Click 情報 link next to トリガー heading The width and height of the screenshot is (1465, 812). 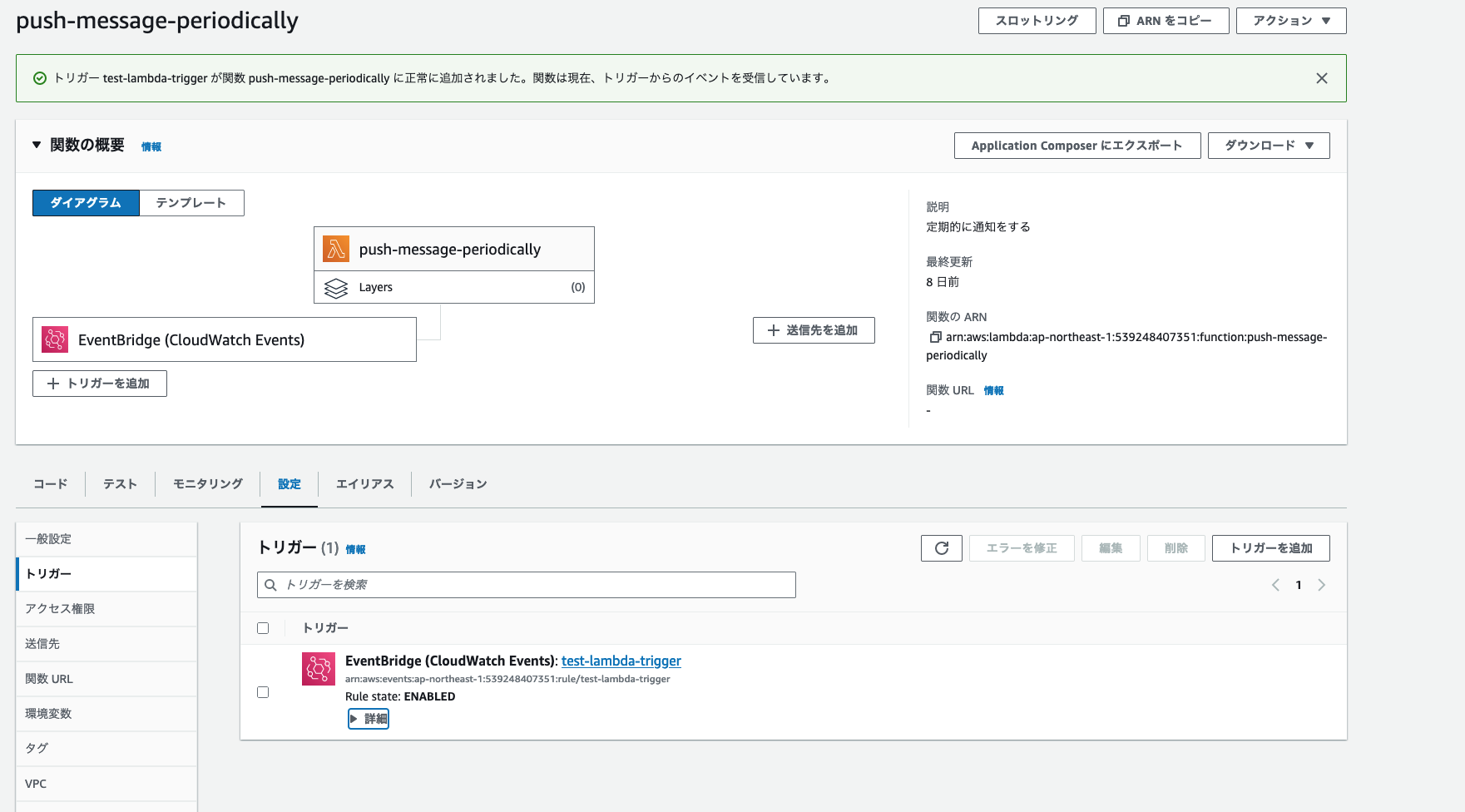(x=355, y=550)
